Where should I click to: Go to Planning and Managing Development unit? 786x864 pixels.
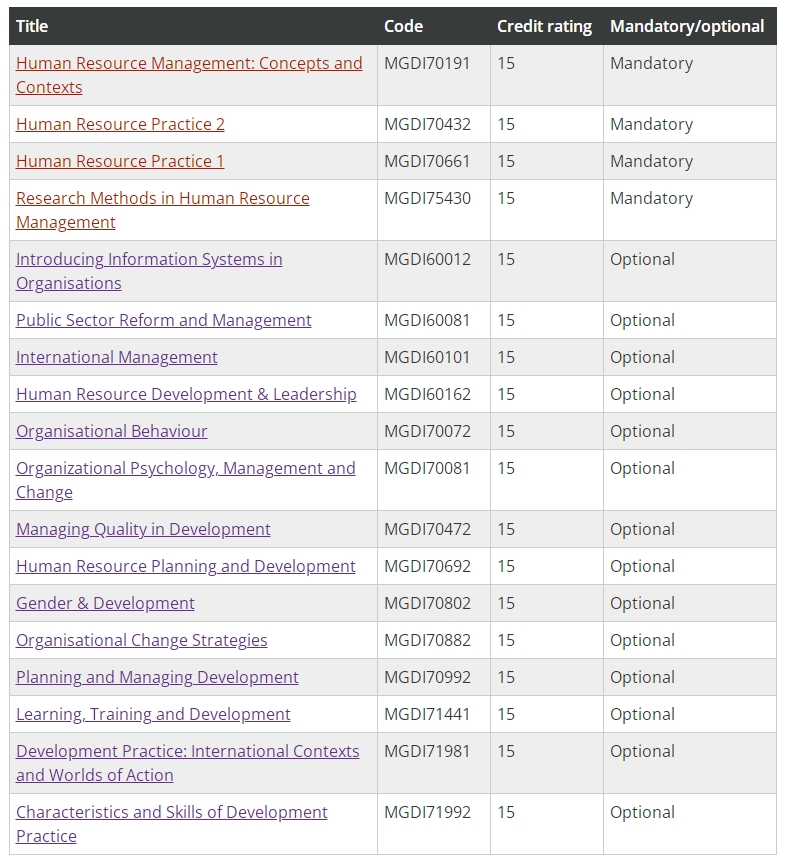click(157, 678)
